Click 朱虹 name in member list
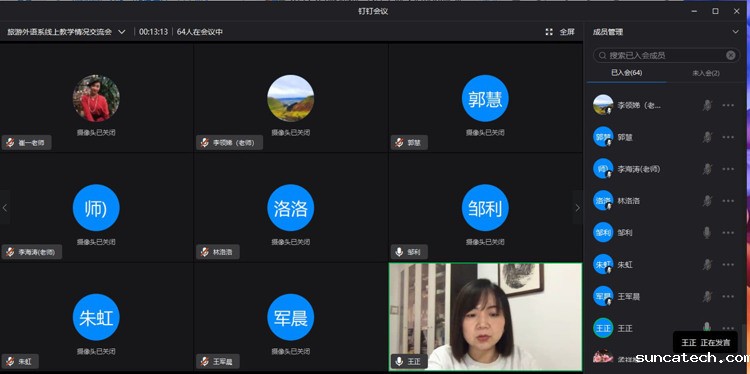This screenshot has width=750, height=374. tap(625, 264)
